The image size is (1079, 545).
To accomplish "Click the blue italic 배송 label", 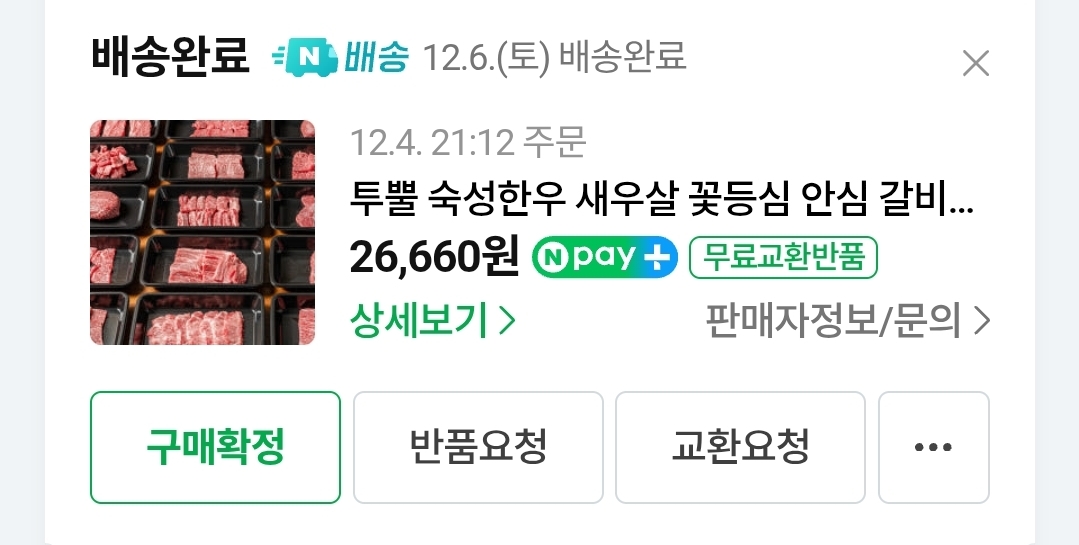I will click(x=376, y=56).
